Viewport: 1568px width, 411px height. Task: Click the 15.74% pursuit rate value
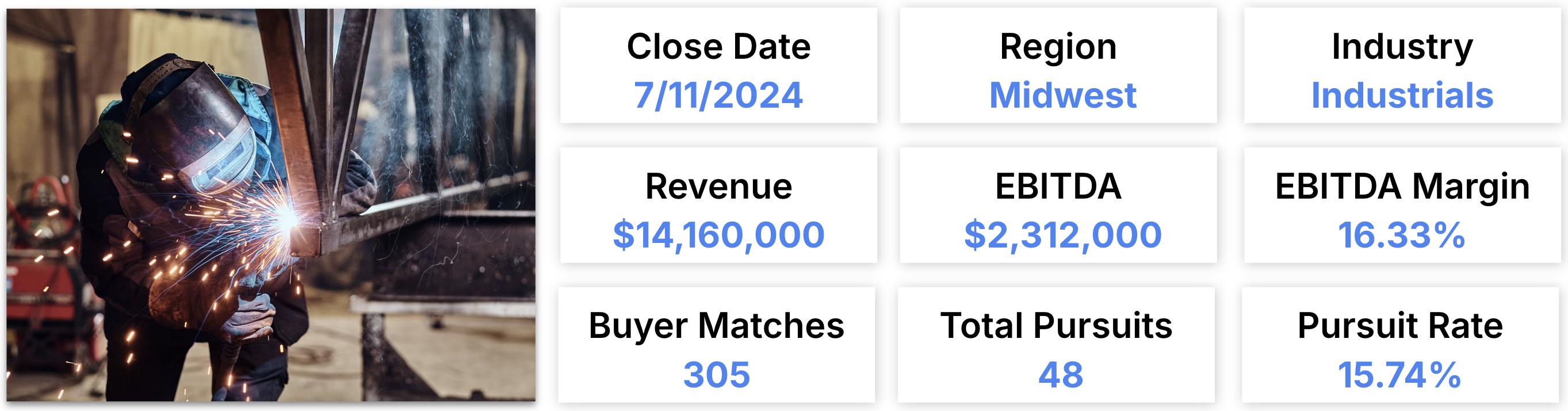pos(1399,375)
